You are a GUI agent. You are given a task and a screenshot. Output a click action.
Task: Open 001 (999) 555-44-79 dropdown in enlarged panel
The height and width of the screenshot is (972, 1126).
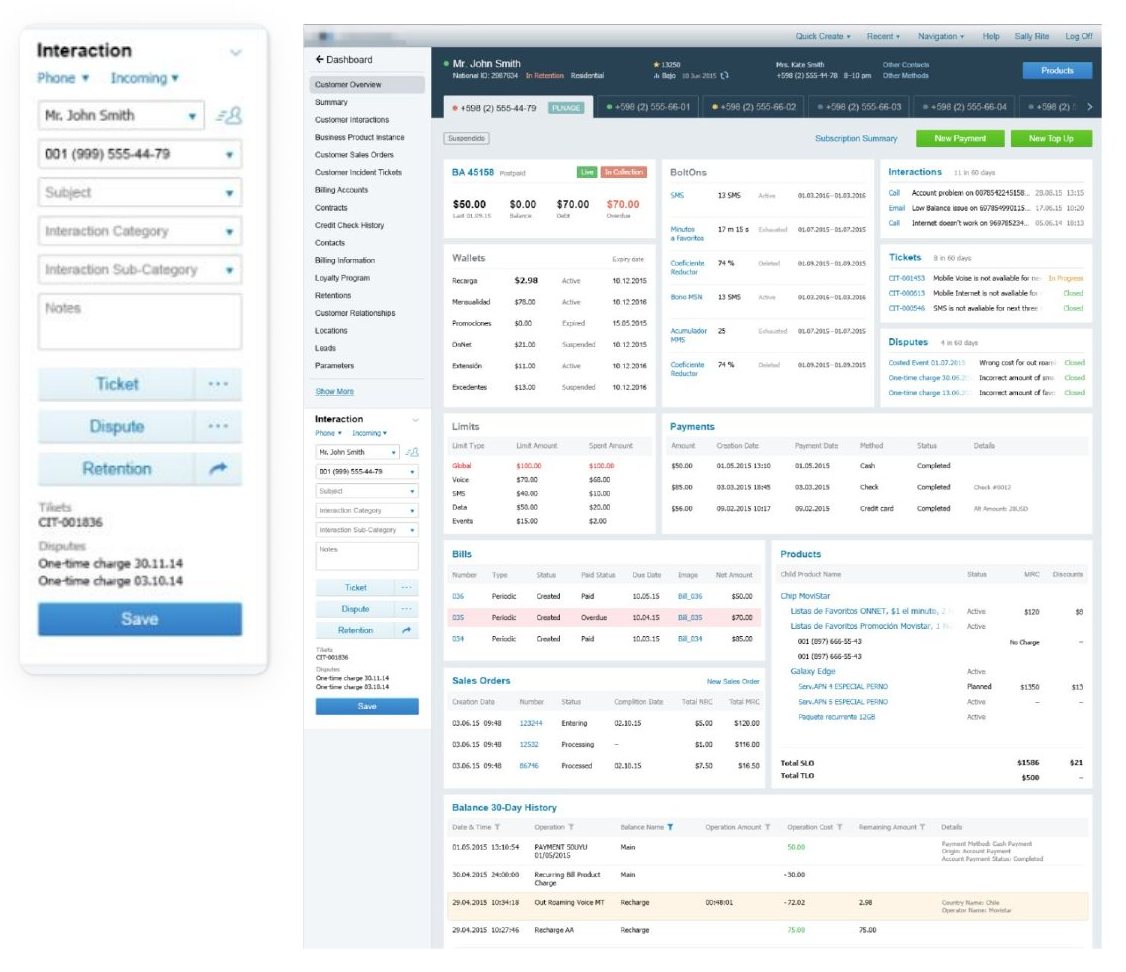(139, 154)
